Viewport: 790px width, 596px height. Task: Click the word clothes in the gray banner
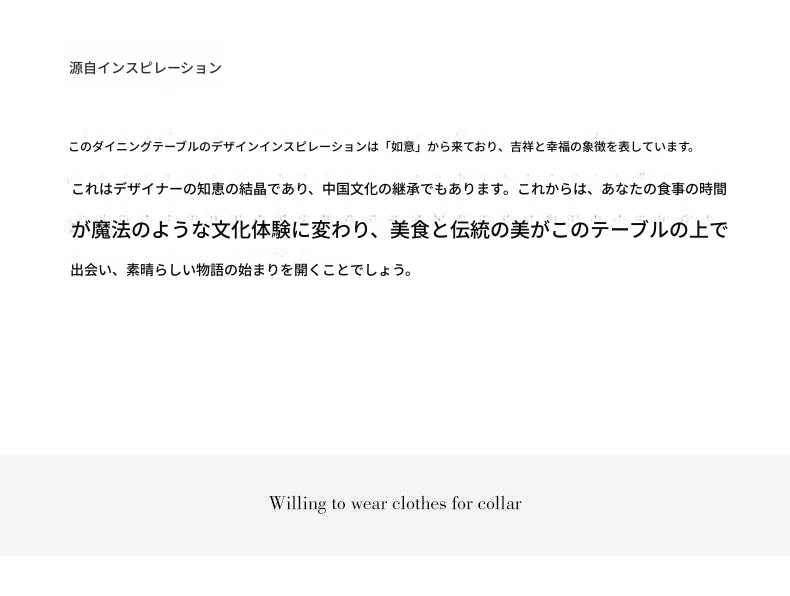click(x=419, y=503)
